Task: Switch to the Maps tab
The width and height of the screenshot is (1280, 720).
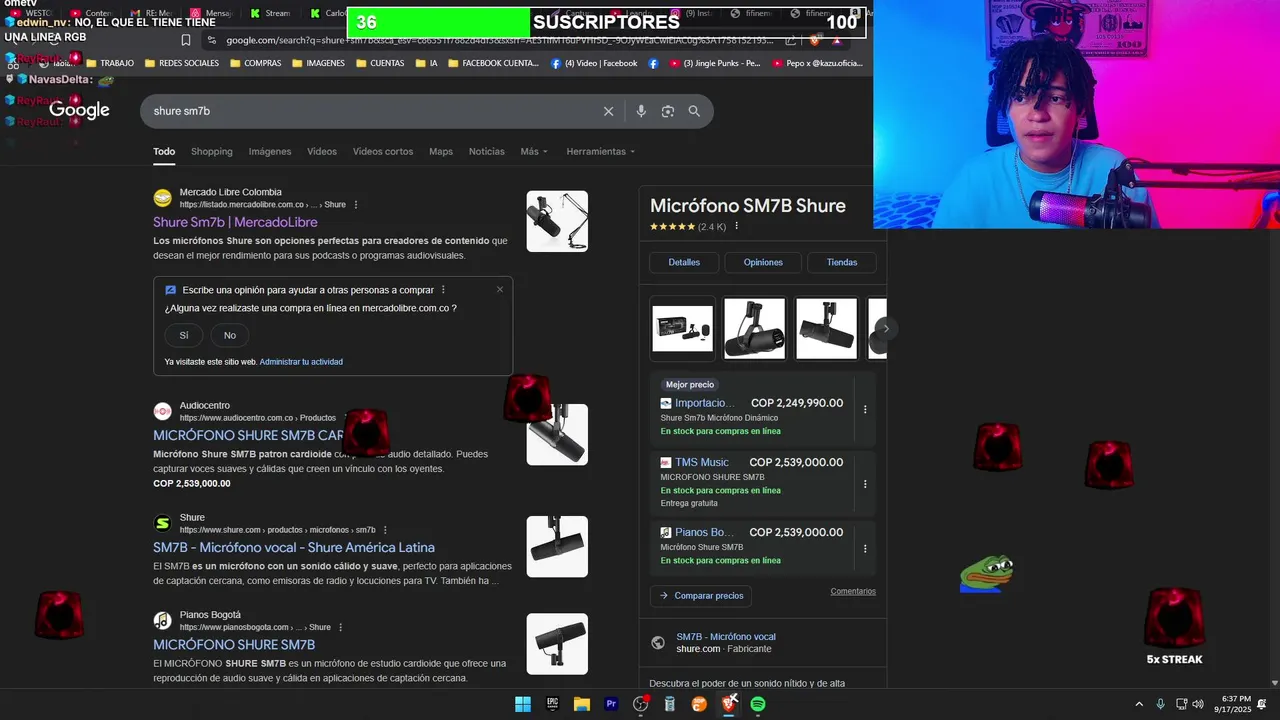Action: (441, 152)
